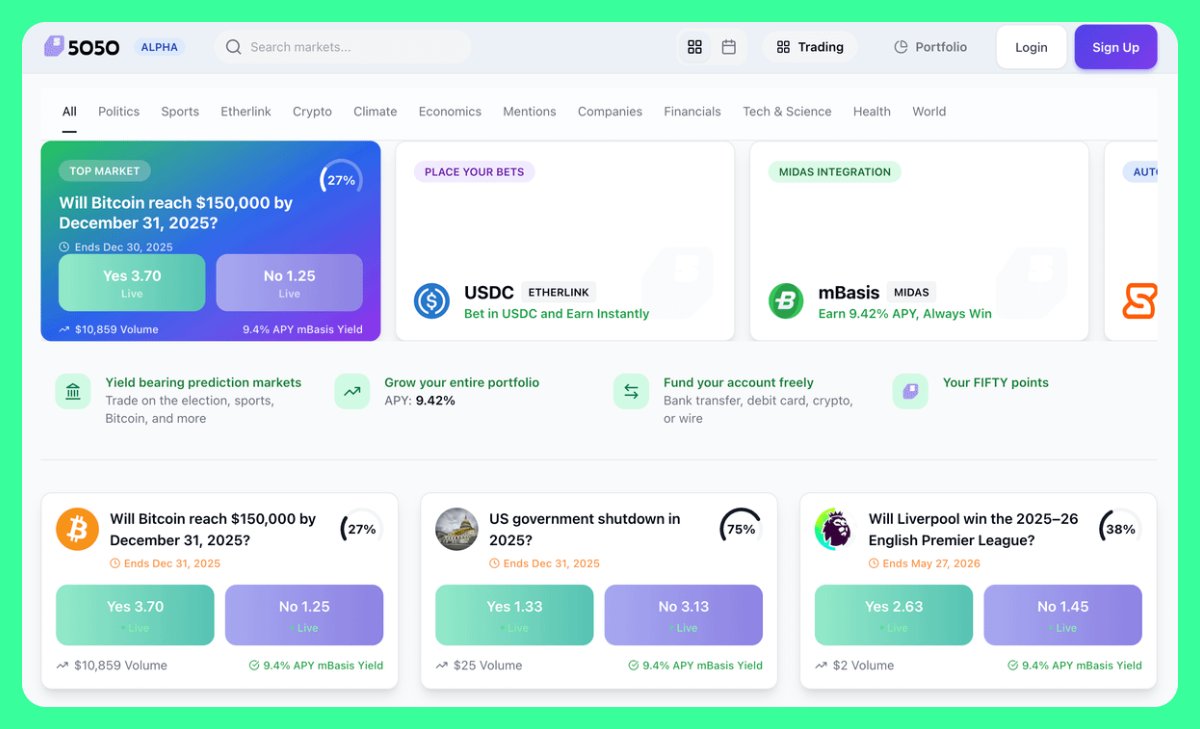The image size is (1200, 729).
Task: Open Liverpool Premier League market title
Action: click(x=974, y=530)
